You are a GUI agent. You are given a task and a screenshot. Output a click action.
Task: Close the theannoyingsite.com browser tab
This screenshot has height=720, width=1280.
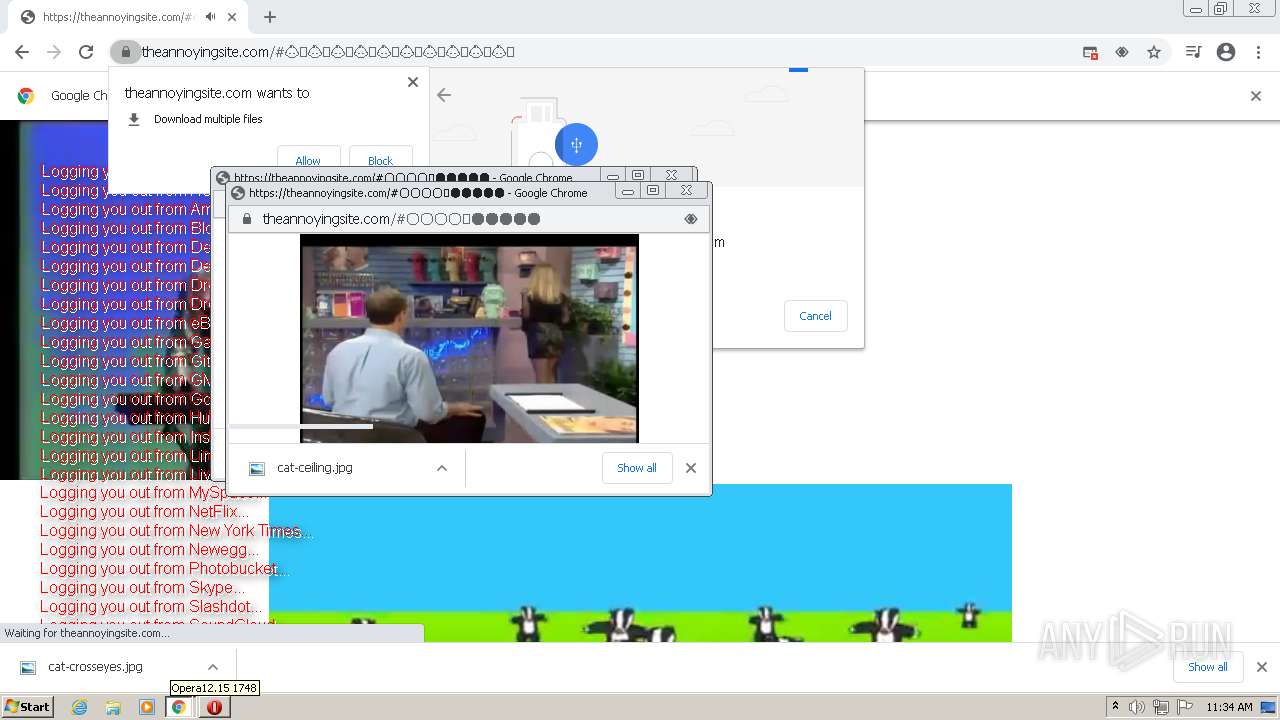[232, 17]
